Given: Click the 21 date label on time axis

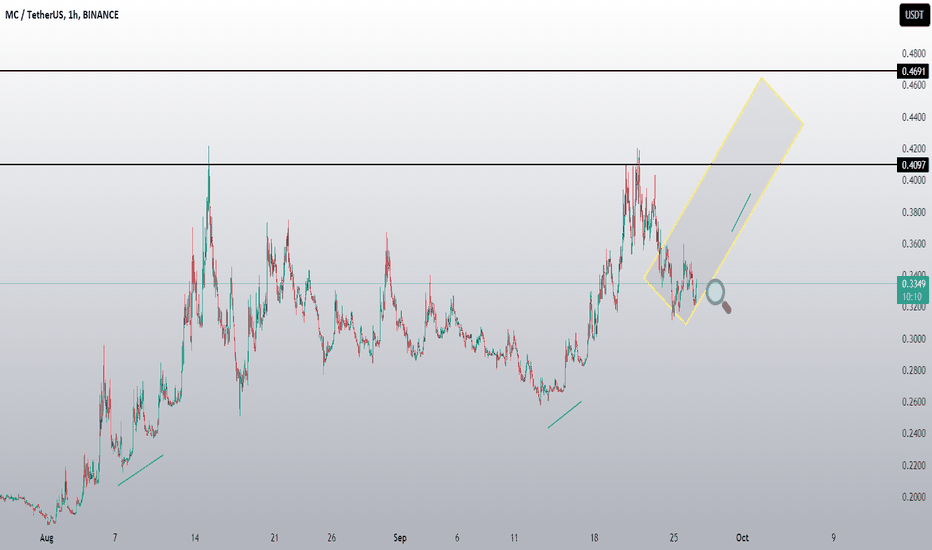Looking at the screenshot, I should click(275, 538).
